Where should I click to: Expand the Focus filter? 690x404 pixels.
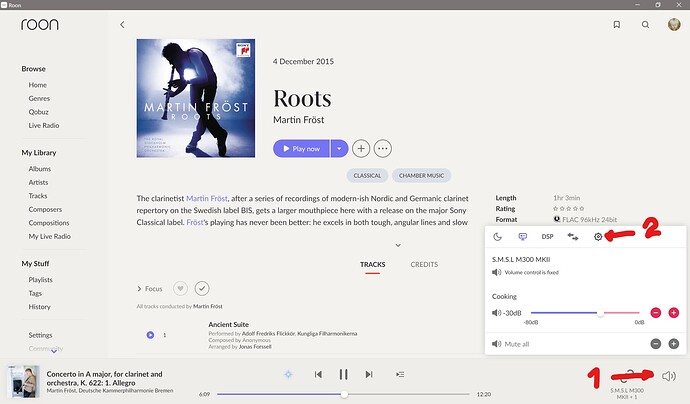150,289
